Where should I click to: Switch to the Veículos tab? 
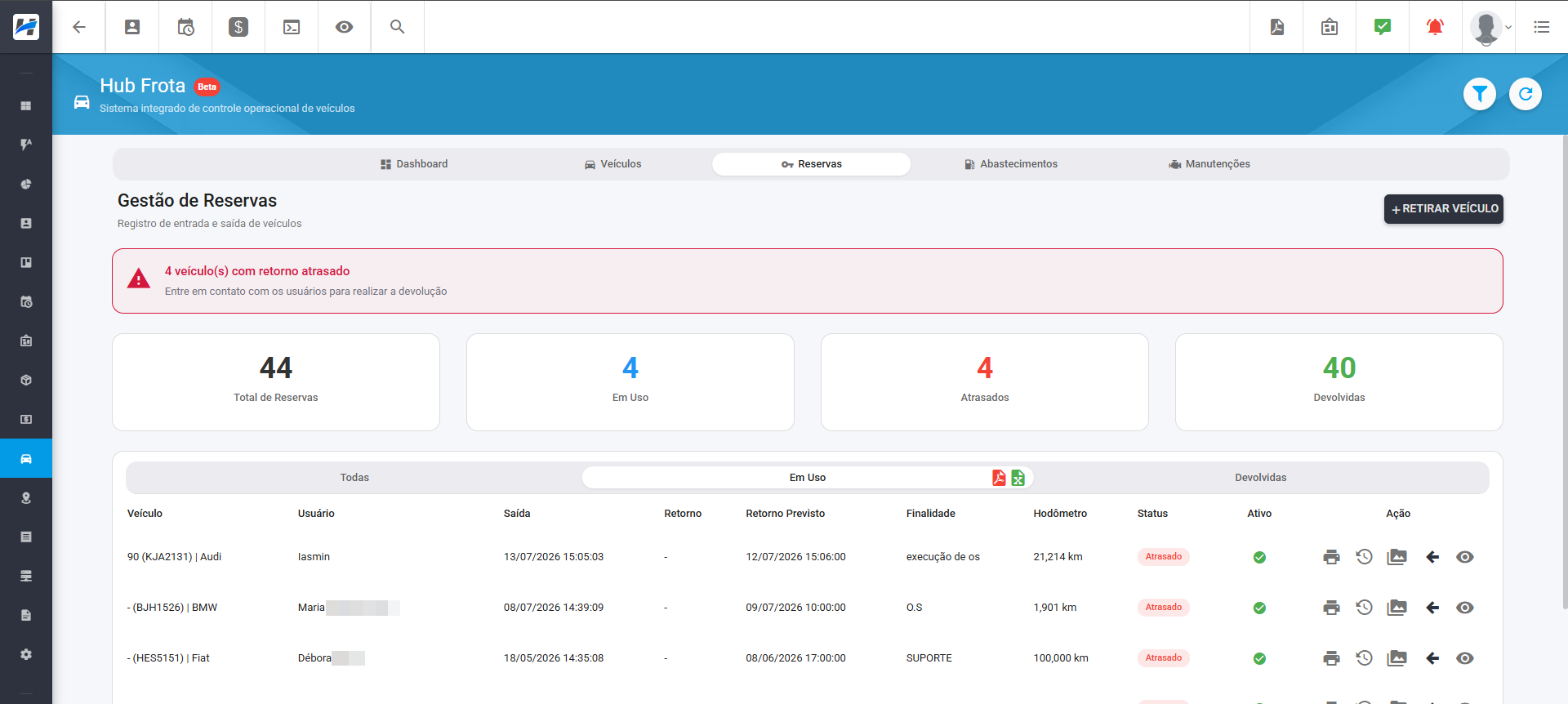tap(613, 164)
